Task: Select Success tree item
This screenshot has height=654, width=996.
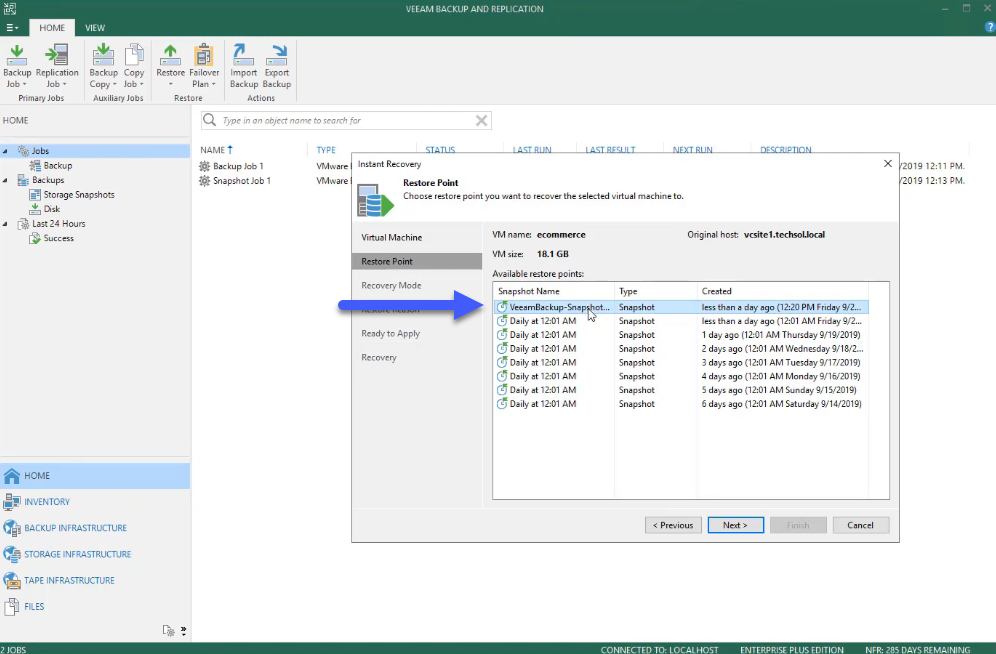Action: pyautogui.click(x=58, y=239)
